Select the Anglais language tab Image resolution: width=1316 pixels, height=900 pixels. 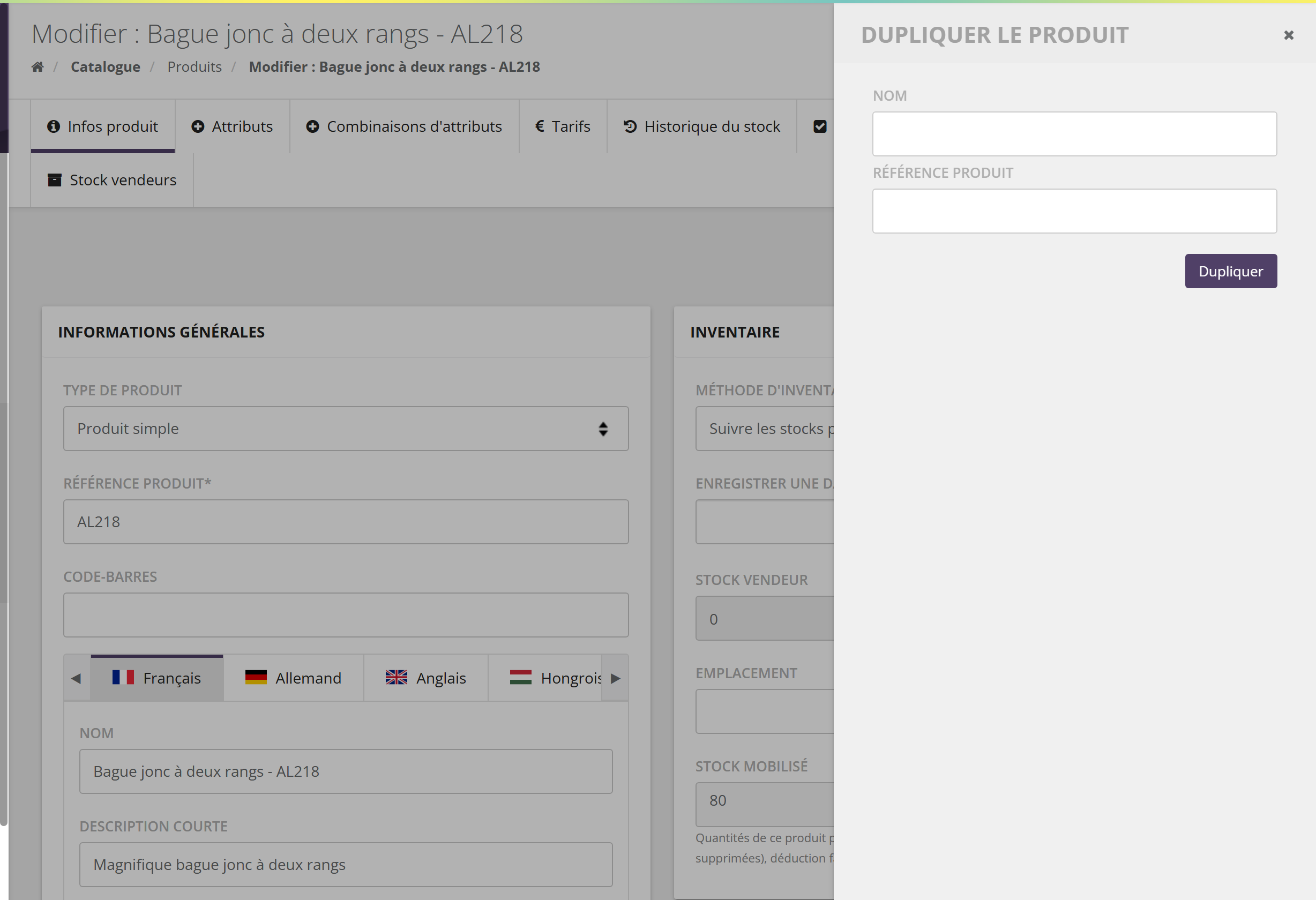click(426, 678)
